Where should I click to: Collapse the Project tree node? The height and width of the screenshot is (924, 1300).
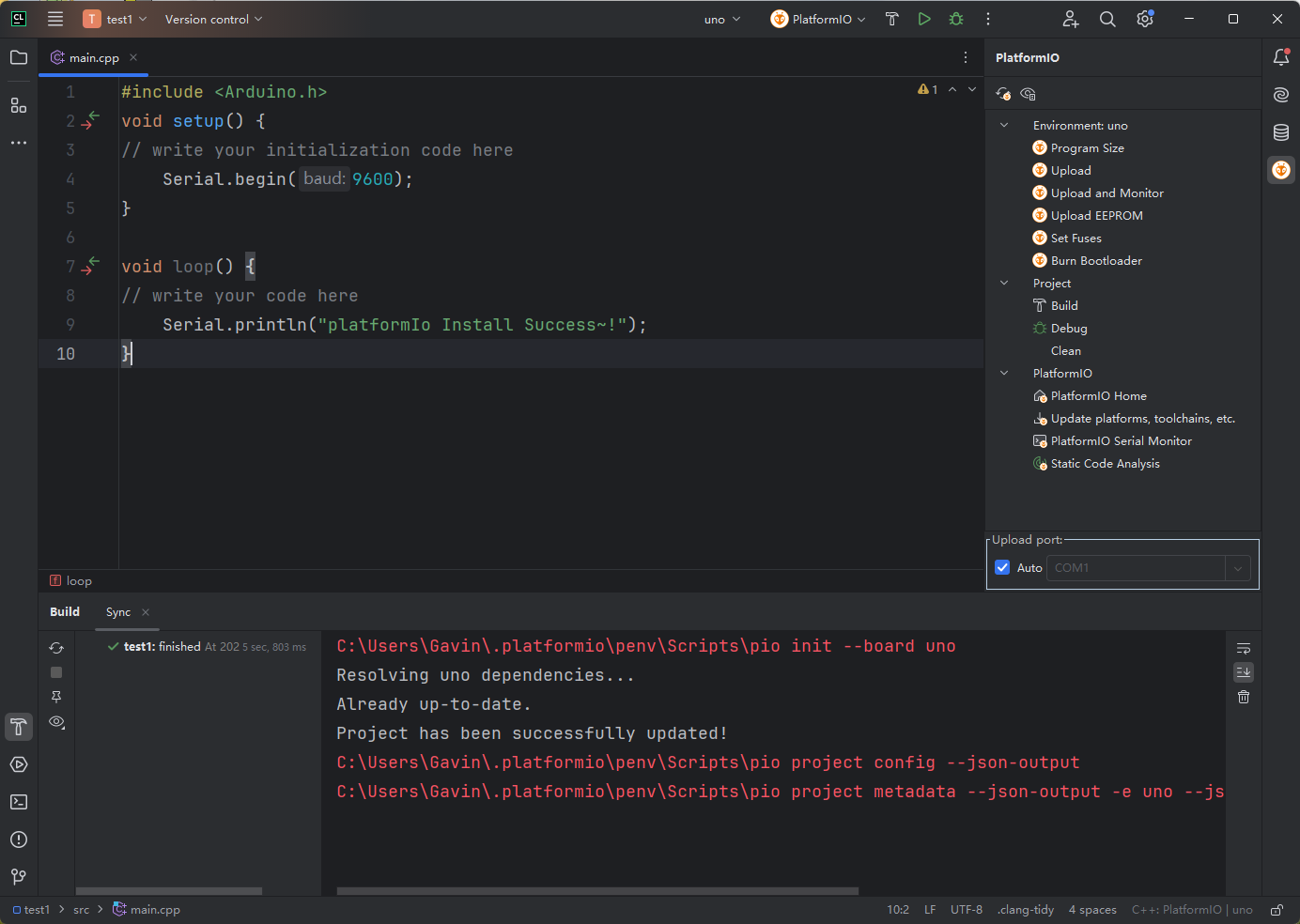1004,283
